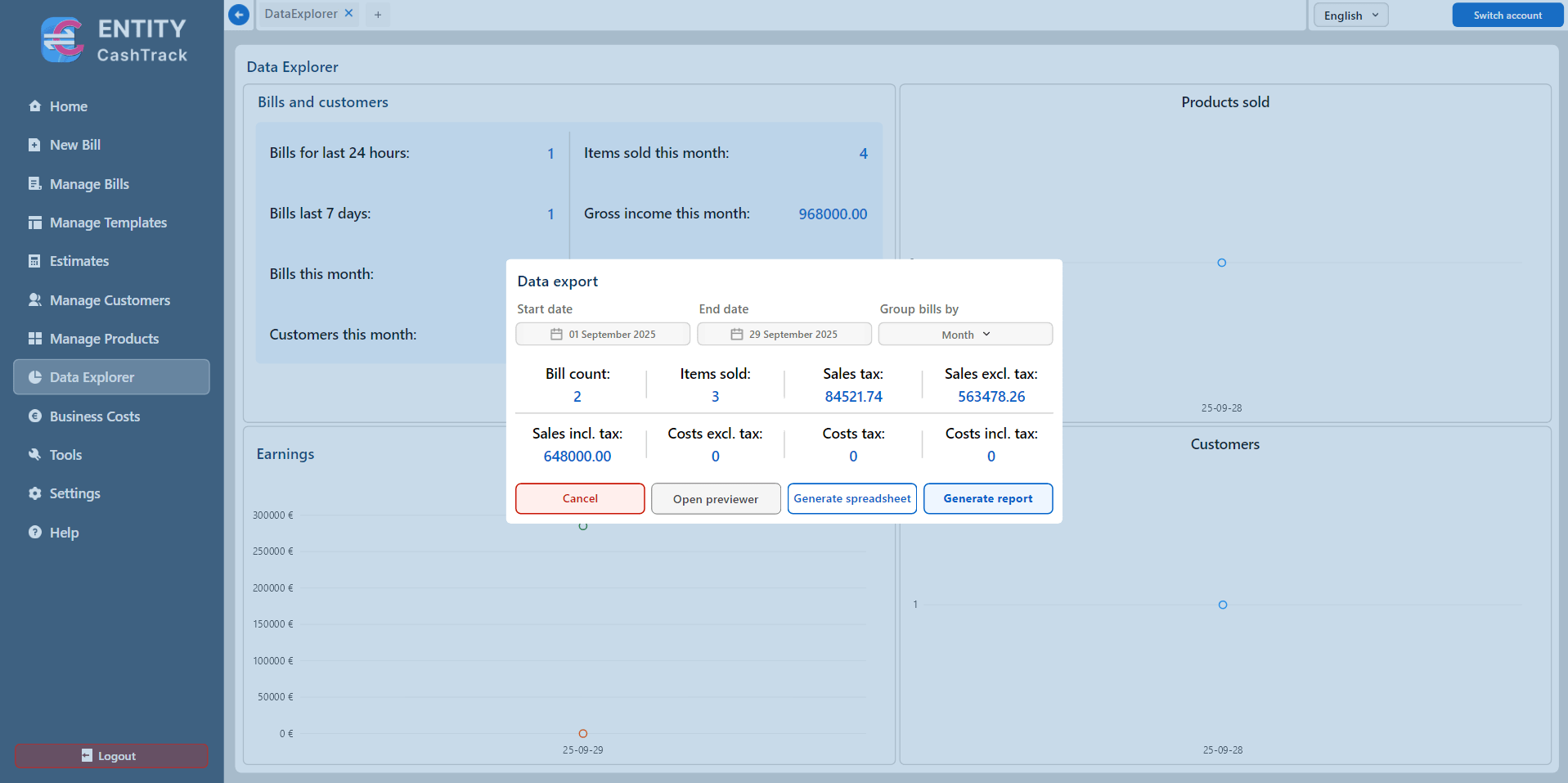Open the End date picker field
Image resolution: width=1568 pixels, height=783 pixels.
coord(784,335)
